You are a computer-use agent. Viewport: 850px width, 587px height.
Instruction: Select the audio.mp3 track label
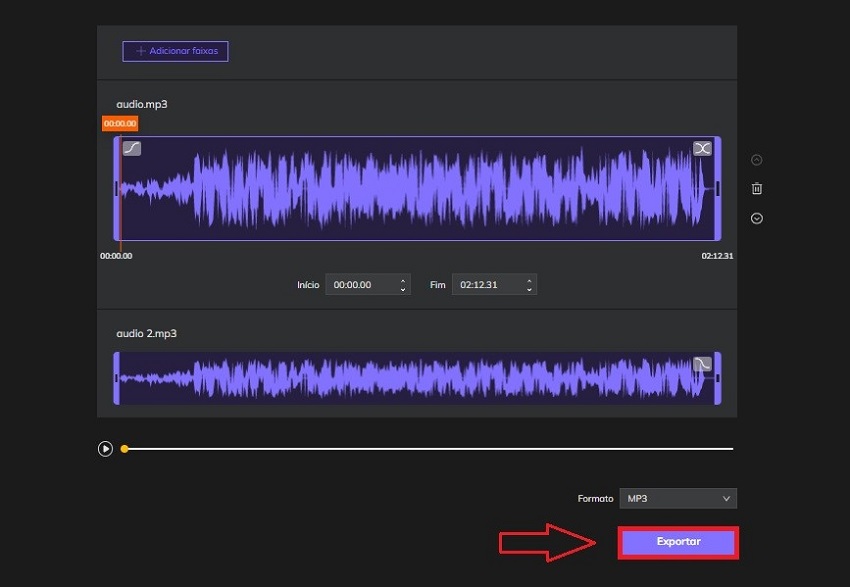[x=141, y=103]
